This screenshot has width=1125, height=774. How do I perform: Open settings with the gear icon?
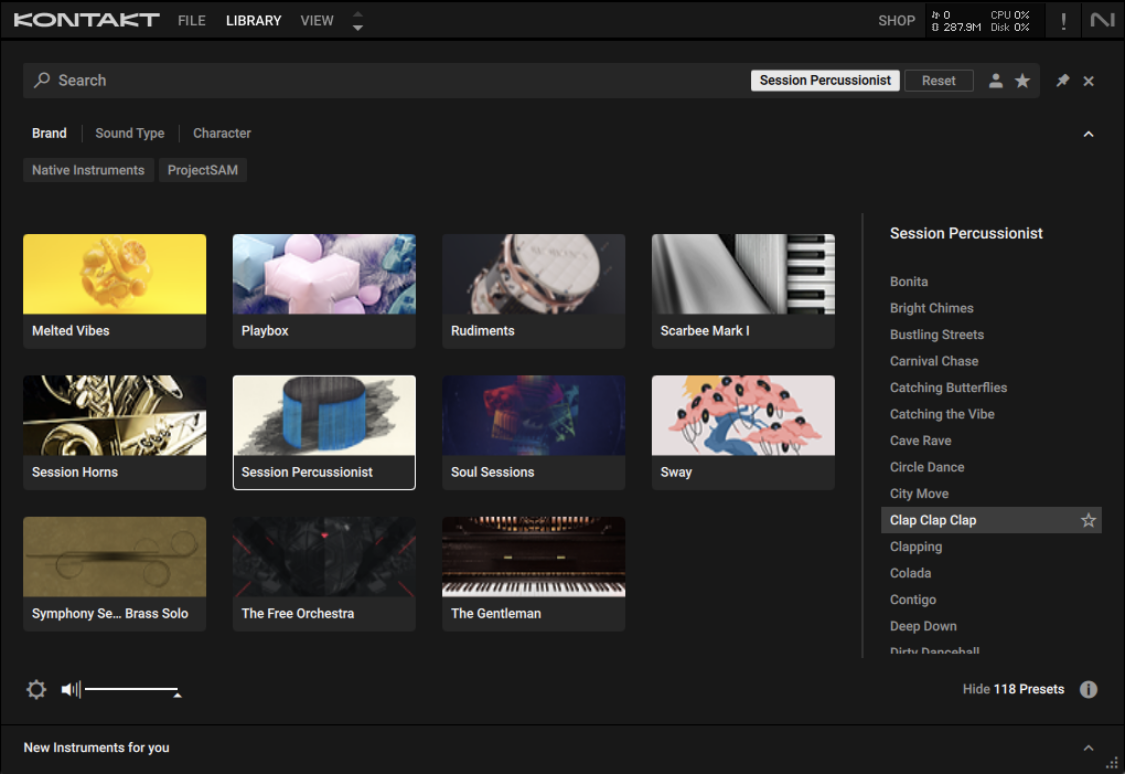[36, 689]
